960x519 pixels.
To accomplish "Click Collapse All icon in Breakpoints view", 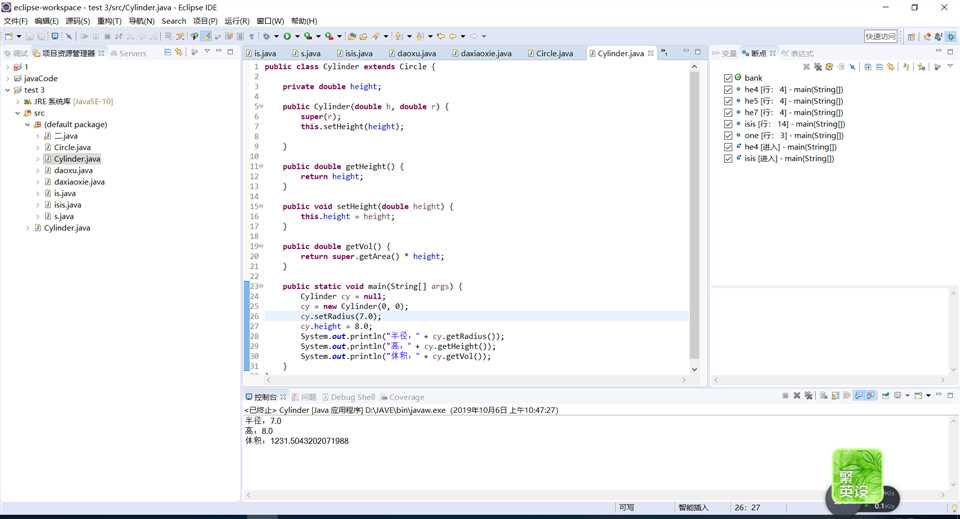I will [x=880, y=67].
